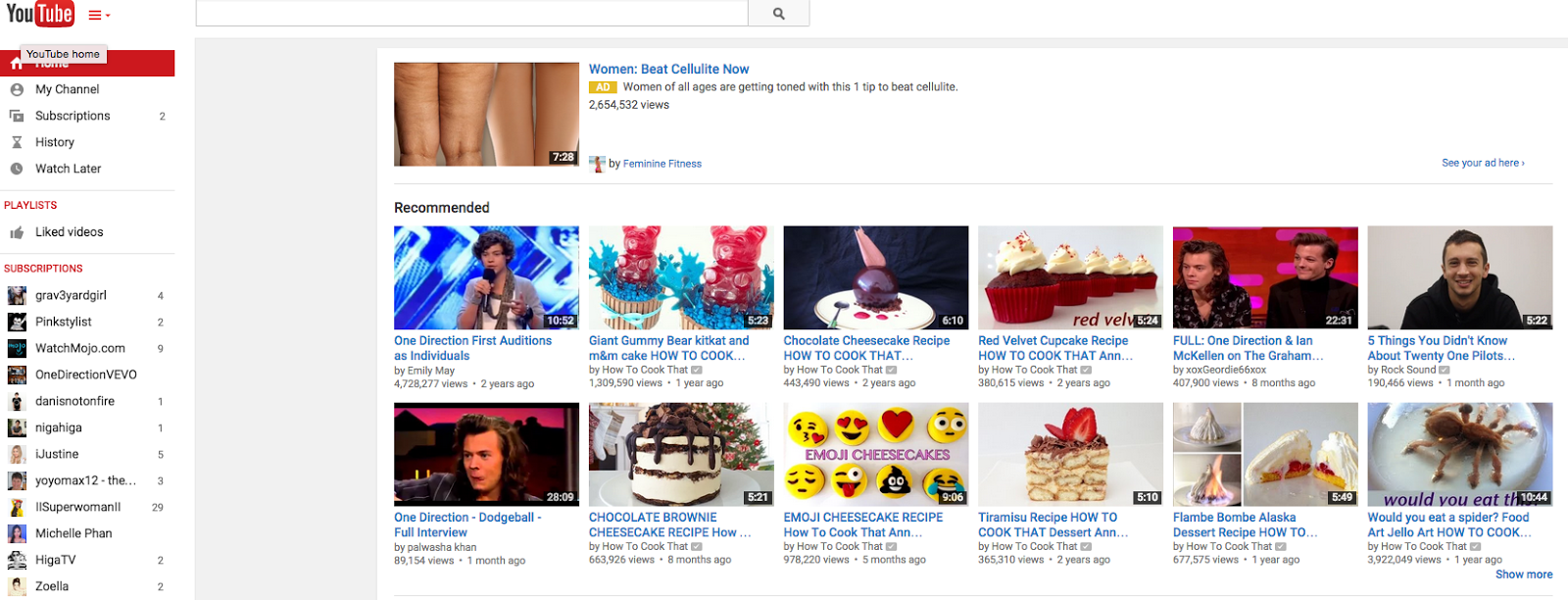Open the guide menu beside the logo
Viewport: 1568px width, 600px height.
(x=99, y=16)
